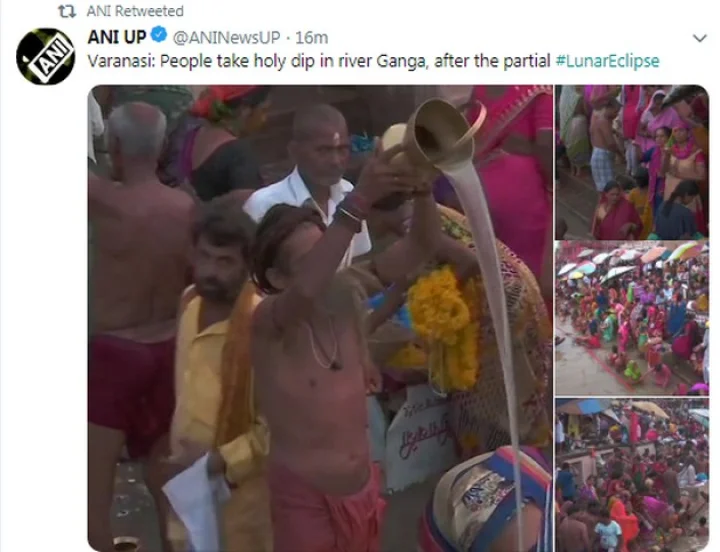Open the #LunarEclipse hashtag link
The width and height of the screenshot is (720, 552).
[607, 61]
